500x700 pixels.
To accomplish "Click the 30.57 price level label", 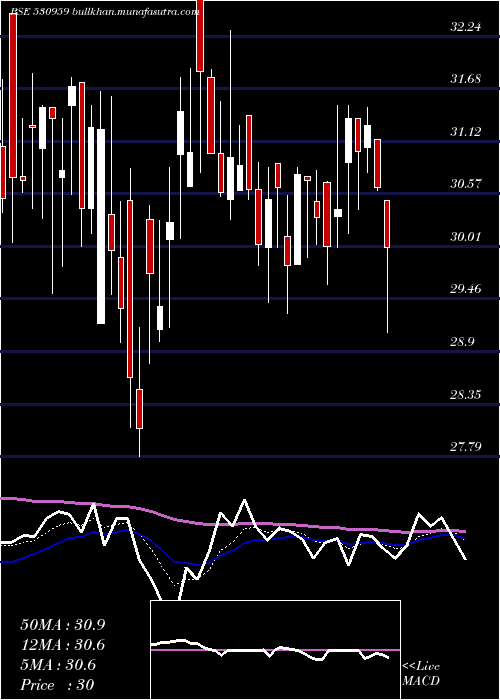I will 466,183.
